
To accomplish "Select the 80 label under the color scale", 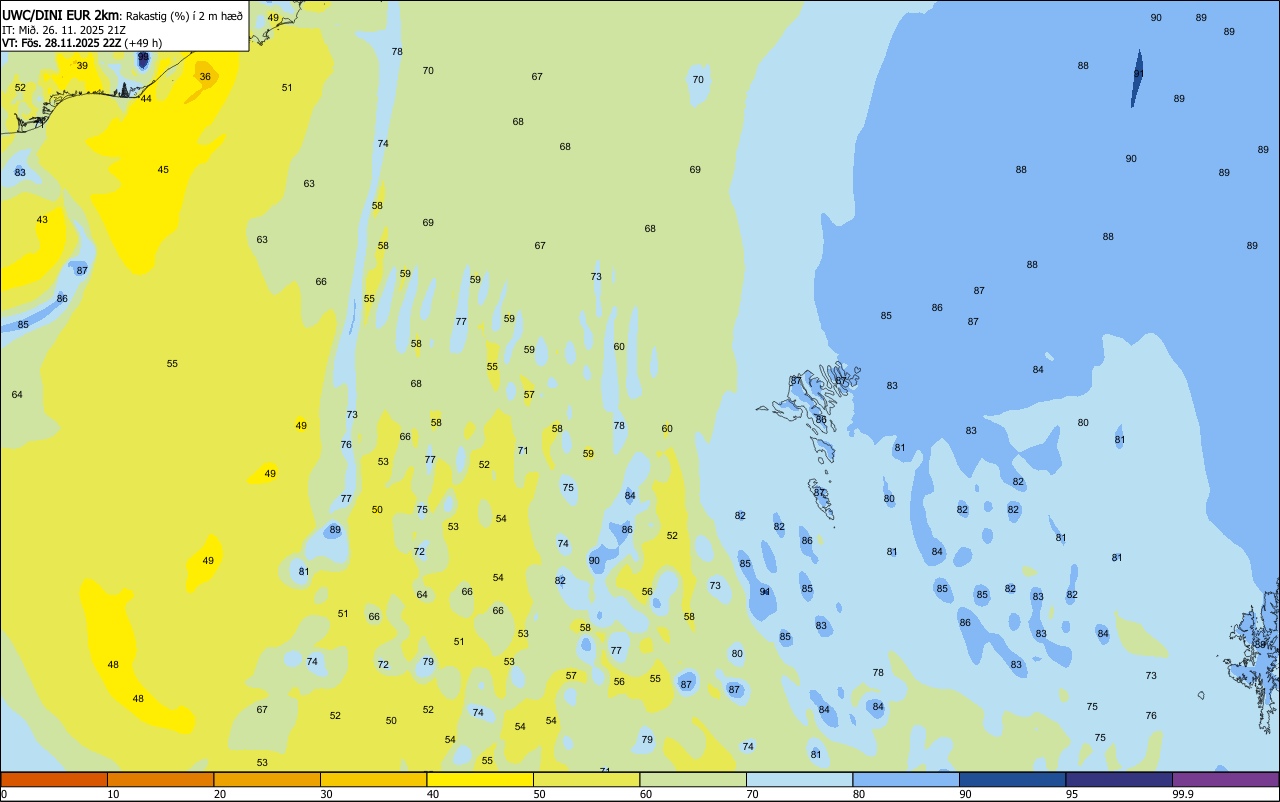I will tap(859, 794).
